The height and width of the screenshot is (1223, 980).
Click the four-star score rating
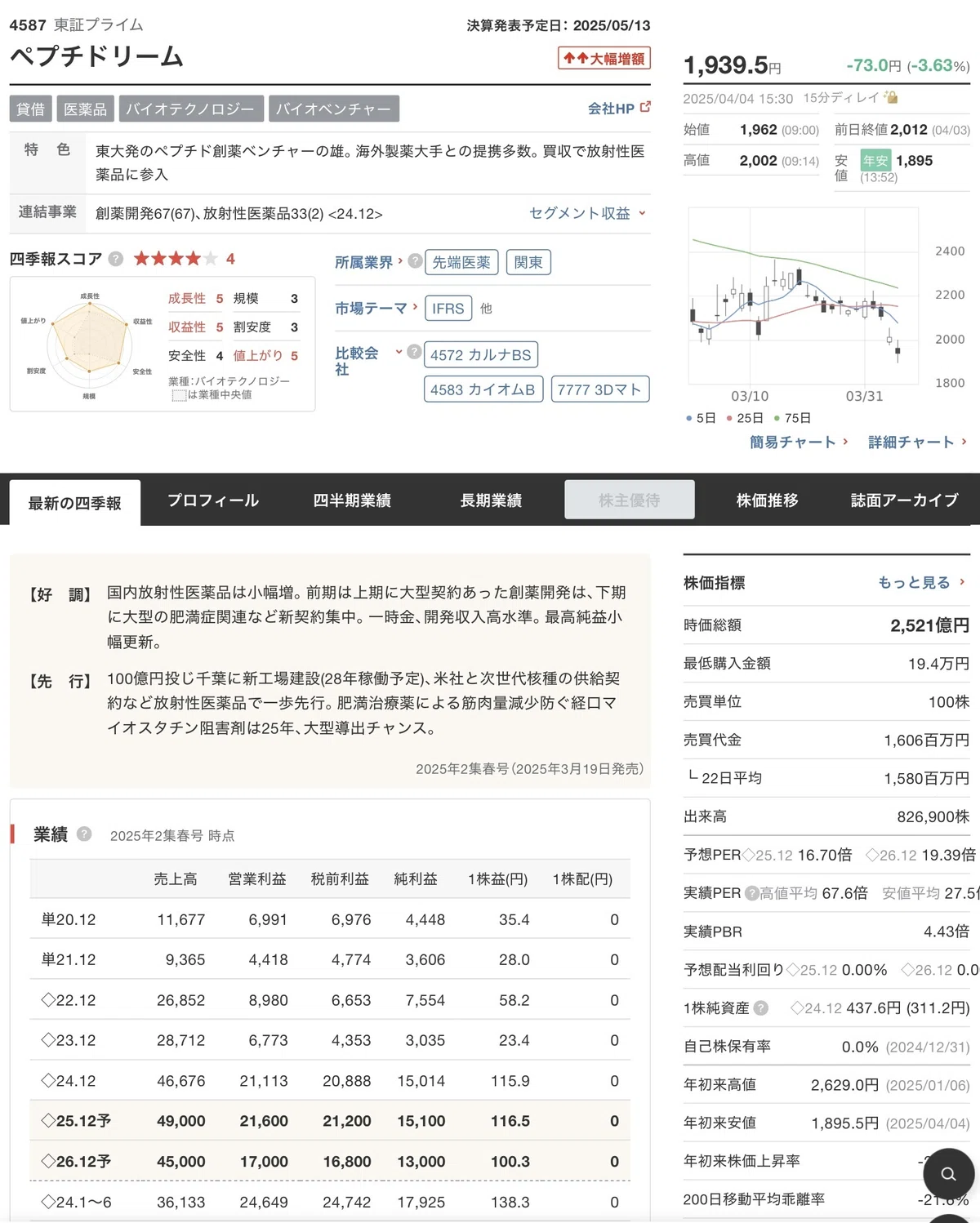[x=176, y=259]
